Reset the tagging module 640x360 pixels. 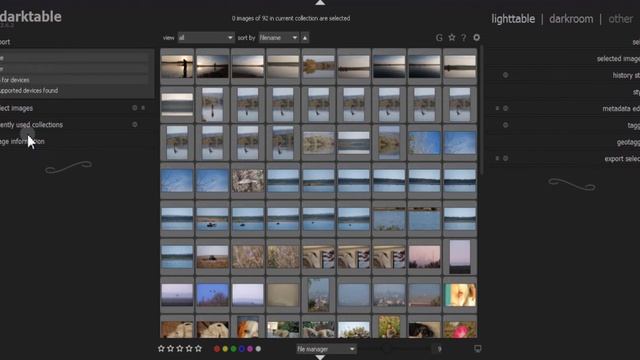pyautogui.click(x=505, y=125)
